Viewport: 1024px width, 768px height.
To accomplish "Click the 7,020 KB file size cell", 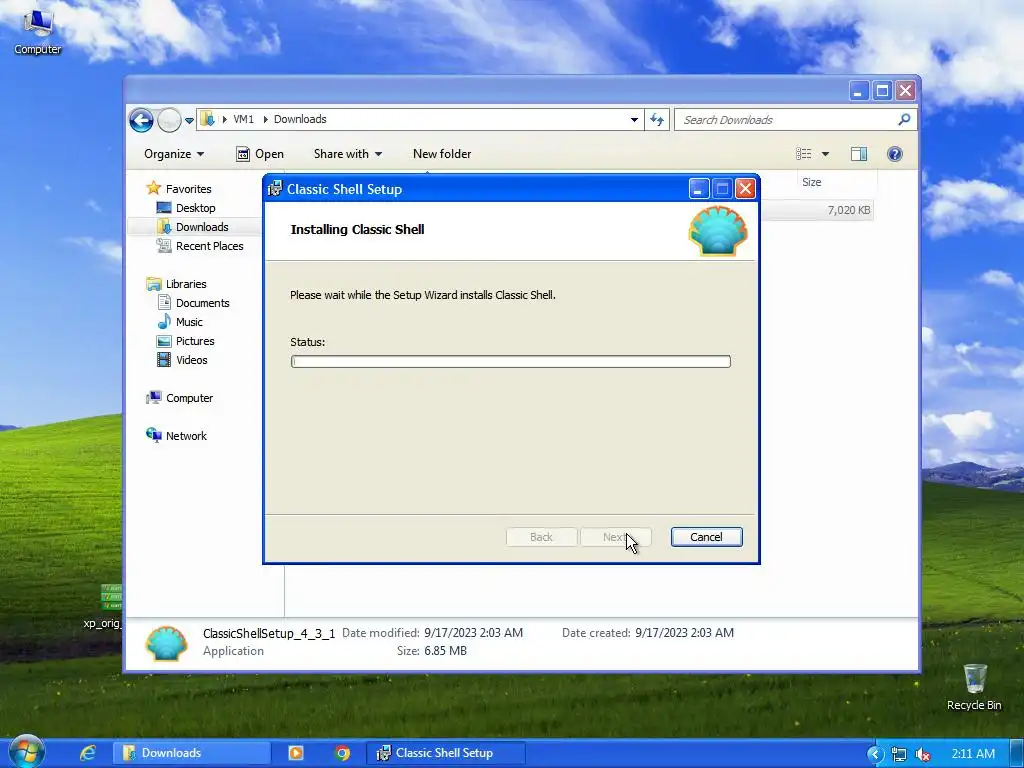I will pyautogui.click(x=848, y=210).
